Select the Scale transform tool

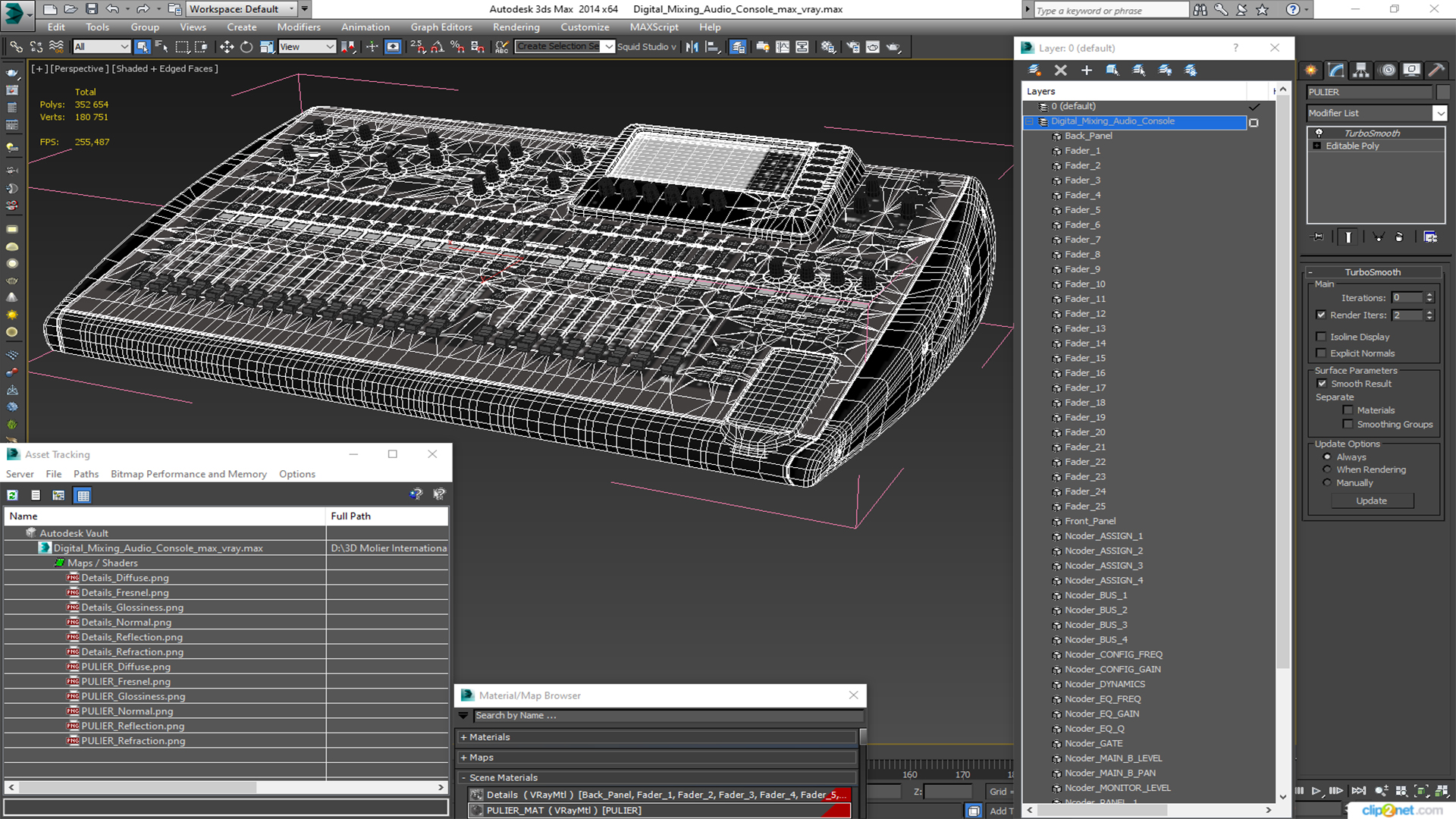[x=266, y=47]
